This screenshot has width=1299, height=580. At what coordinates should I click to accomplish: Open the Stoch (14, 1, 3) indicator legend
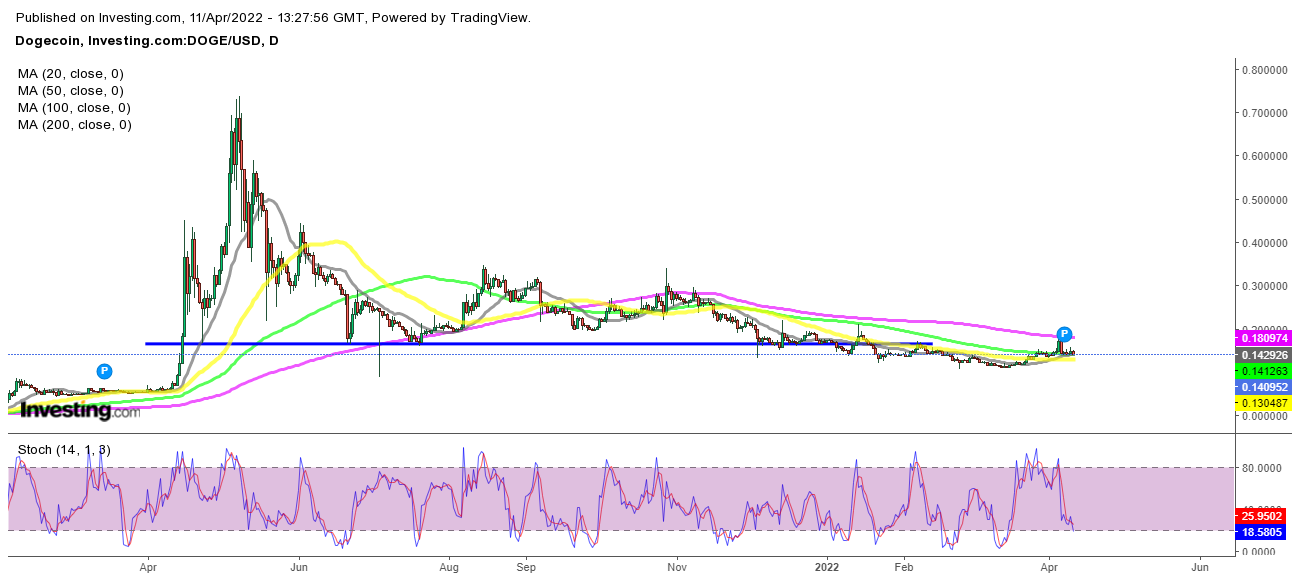66,450
